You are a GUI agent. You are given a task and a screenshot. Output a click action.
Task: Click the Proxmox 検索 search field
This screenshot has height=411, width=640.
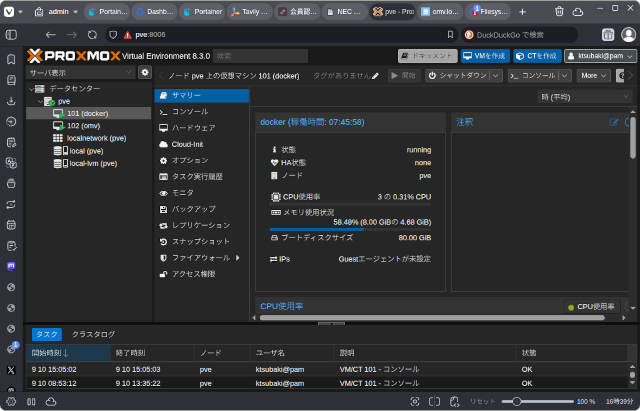pyautogui.click(x=260, y=56)
